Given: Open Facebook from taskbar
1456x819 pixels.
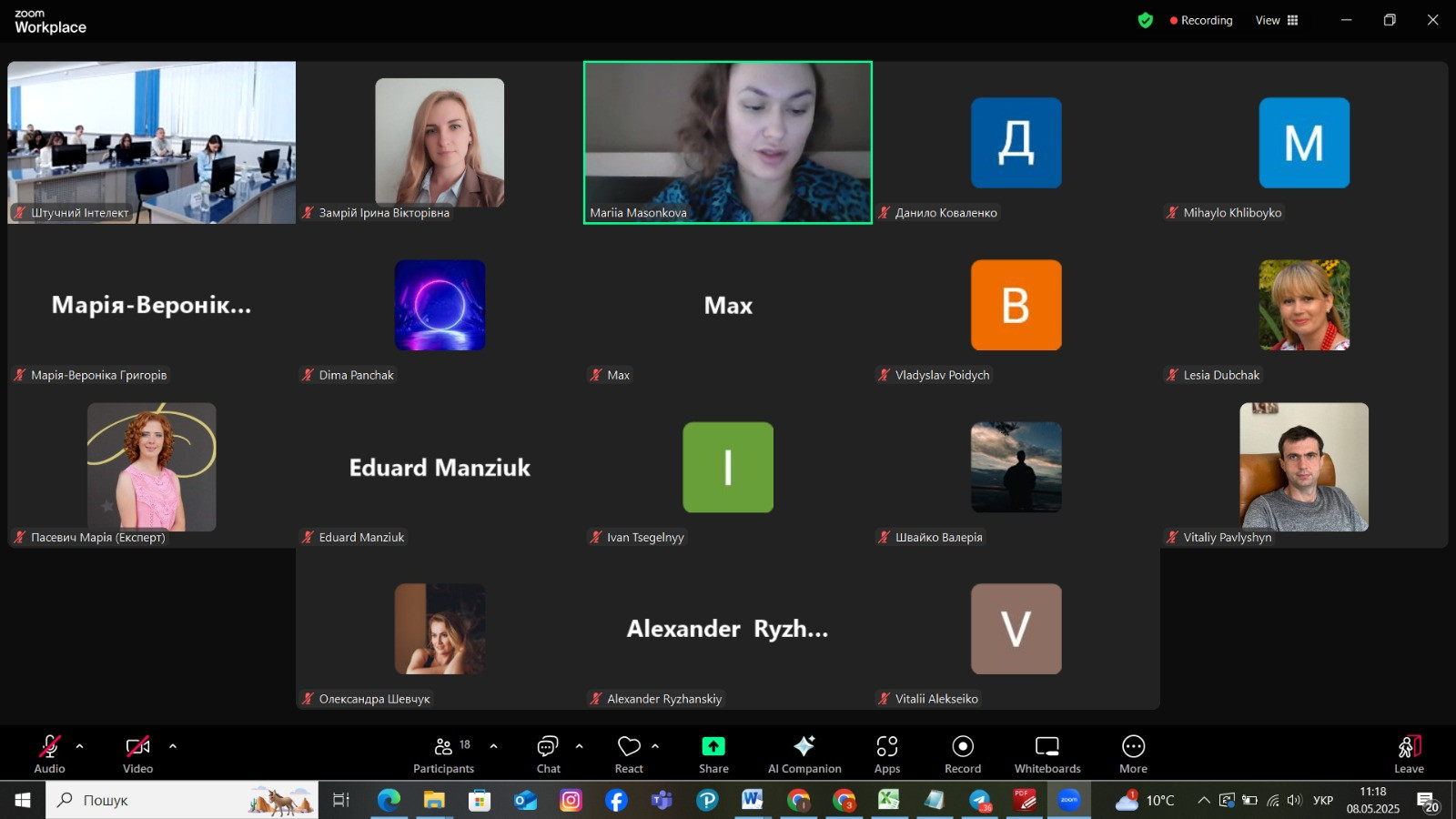Looking at the screenshot, I should [x=616, y=800].
